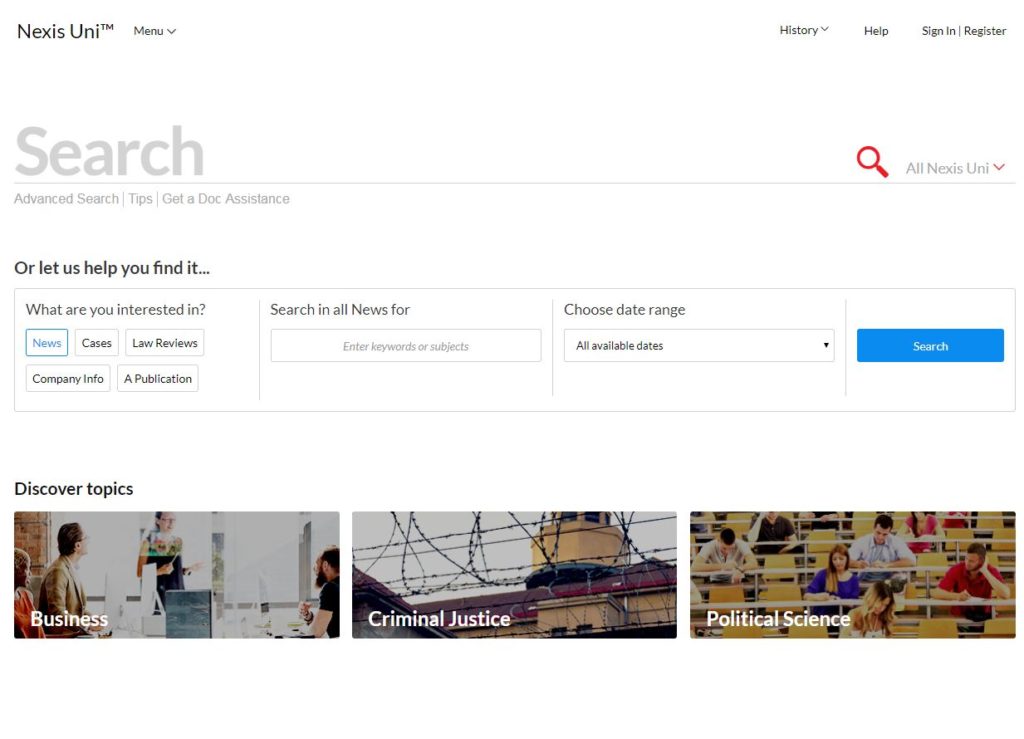Click the Help menu item

click(x=876, y=31)
